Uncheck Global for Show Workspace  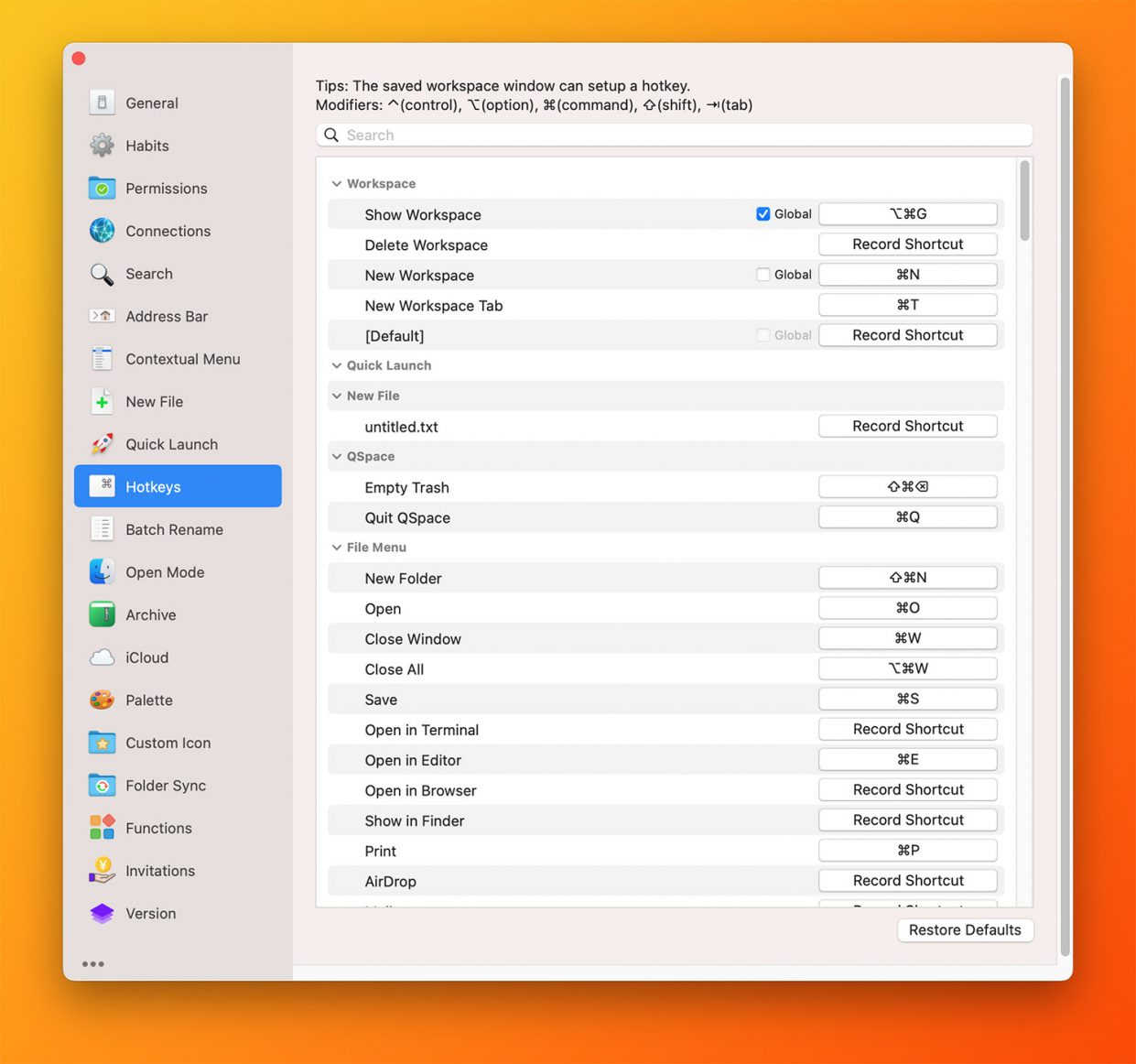pos(763,214)
